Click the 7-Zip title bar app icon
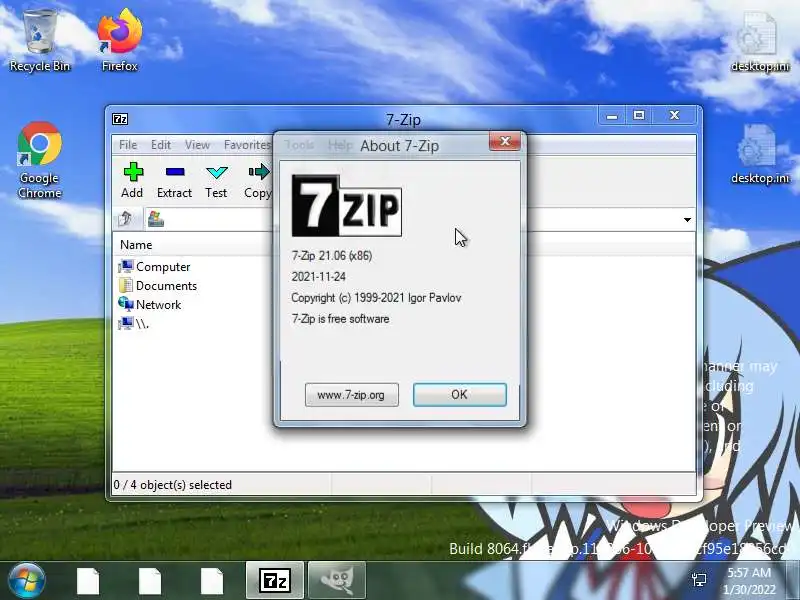Screen dimensions: 800x600 pyautogui.click(x=120, y=119)
